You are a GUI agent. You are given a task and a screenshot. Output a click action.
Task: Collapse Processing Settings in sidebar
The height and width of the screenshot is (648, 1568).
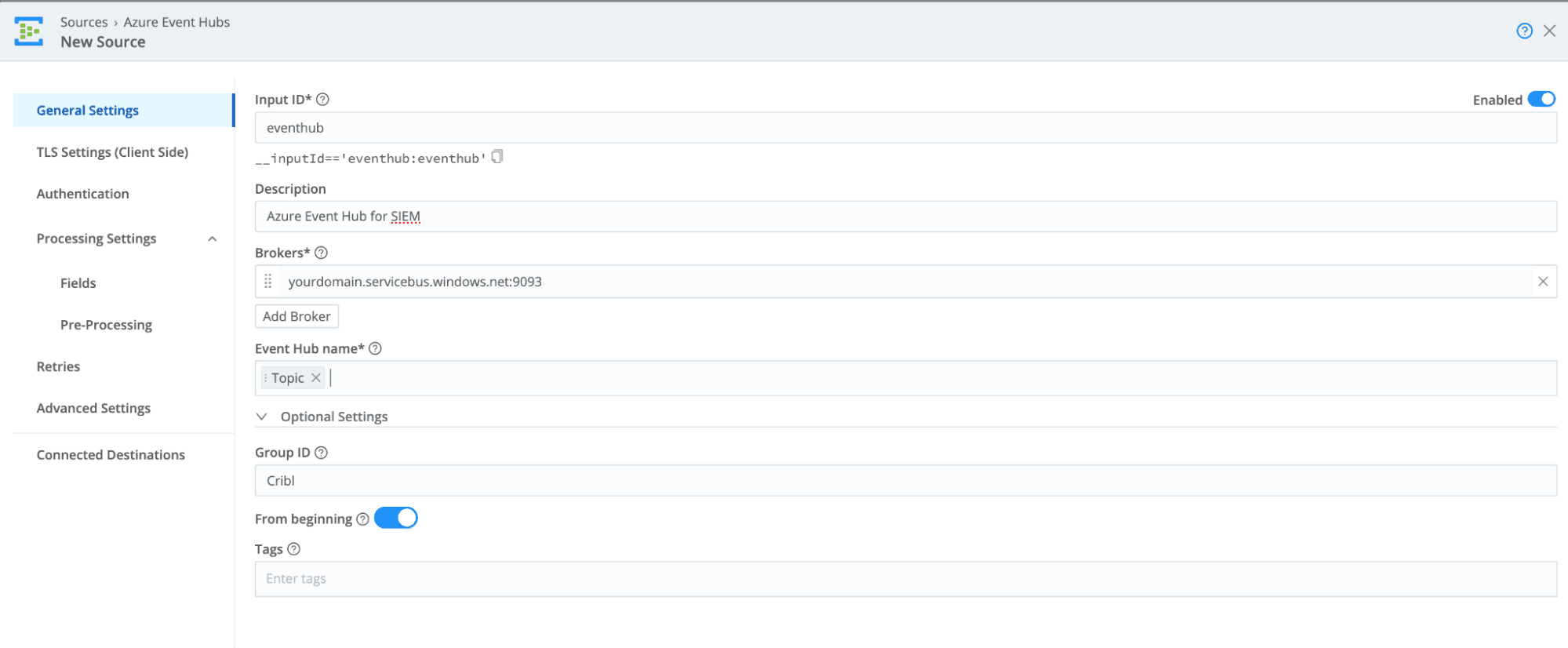coord(212,238)
